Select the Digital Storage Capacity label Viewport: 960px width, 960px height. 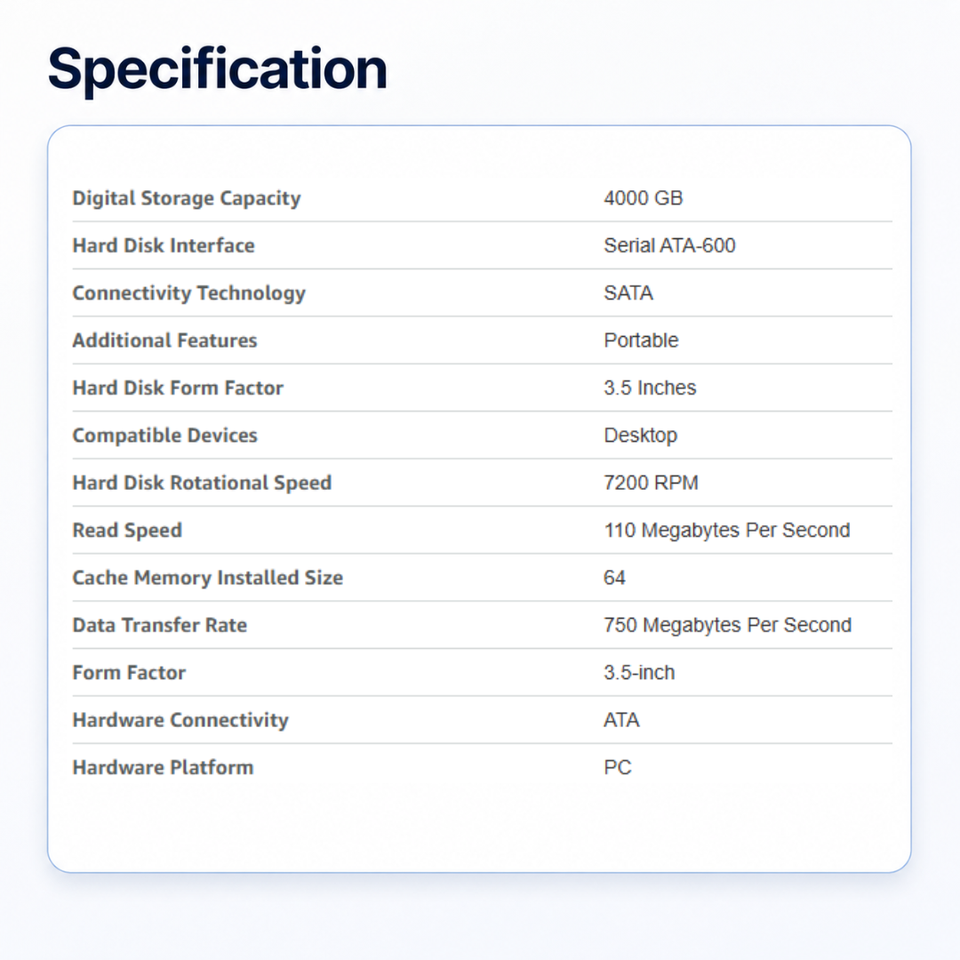(187, 198)
